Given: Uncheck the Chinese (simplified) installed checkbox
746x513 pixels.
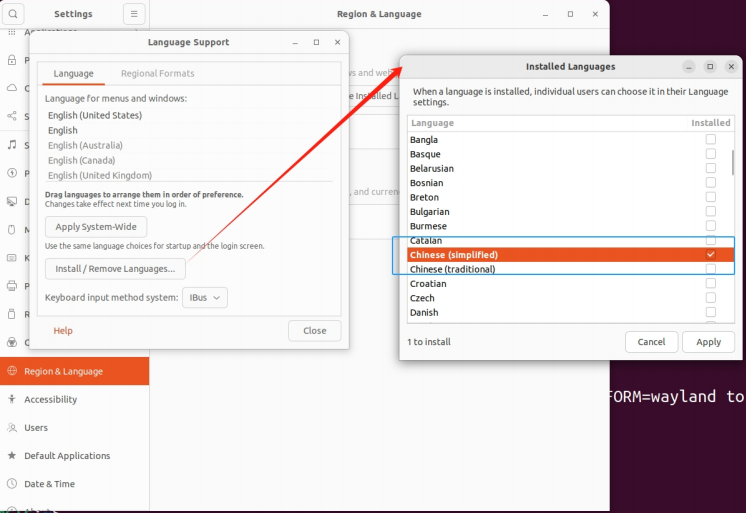Looking at the screenshot, I should tap(710, 255).
